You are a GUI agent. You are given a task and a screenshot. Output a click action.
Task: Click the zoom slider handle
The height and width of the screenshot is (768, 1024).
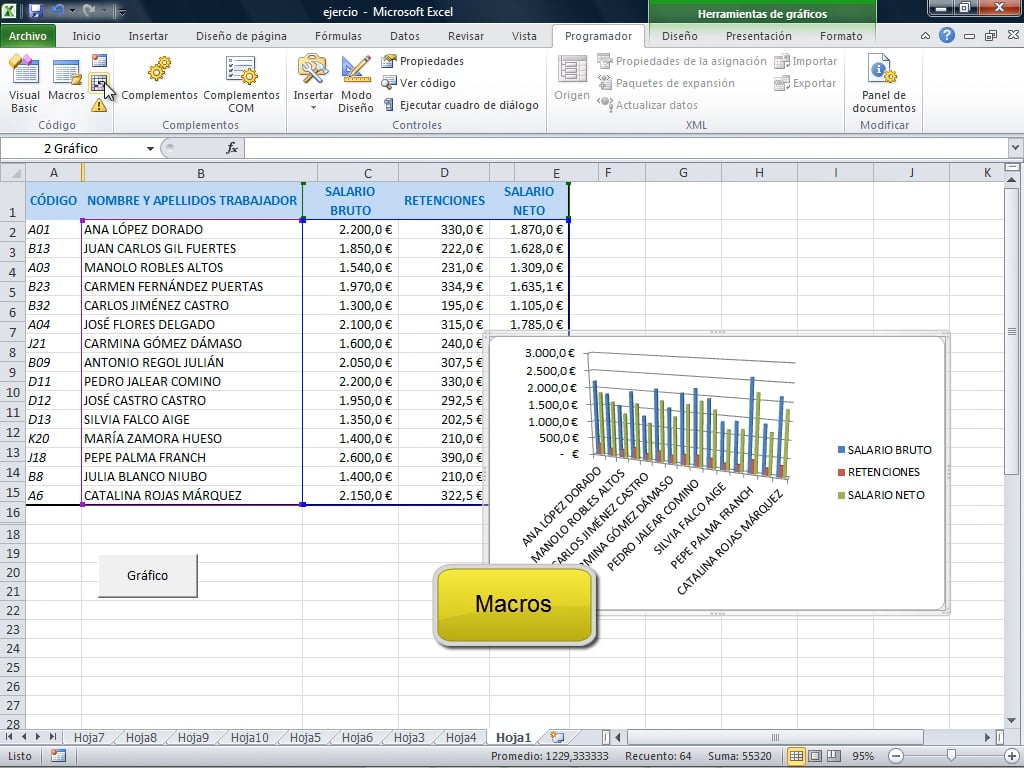tap(951, 756)
